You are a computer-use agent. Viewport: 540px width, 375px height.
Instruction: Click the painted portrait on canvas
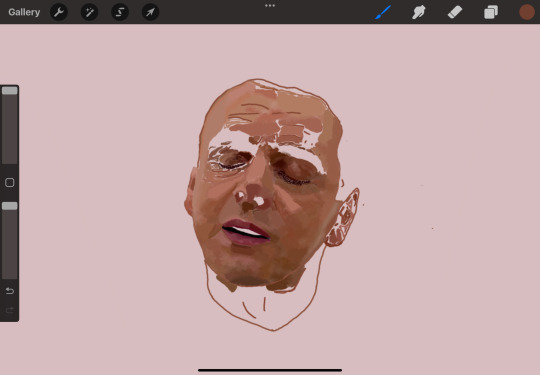click(x=272, y=205)
